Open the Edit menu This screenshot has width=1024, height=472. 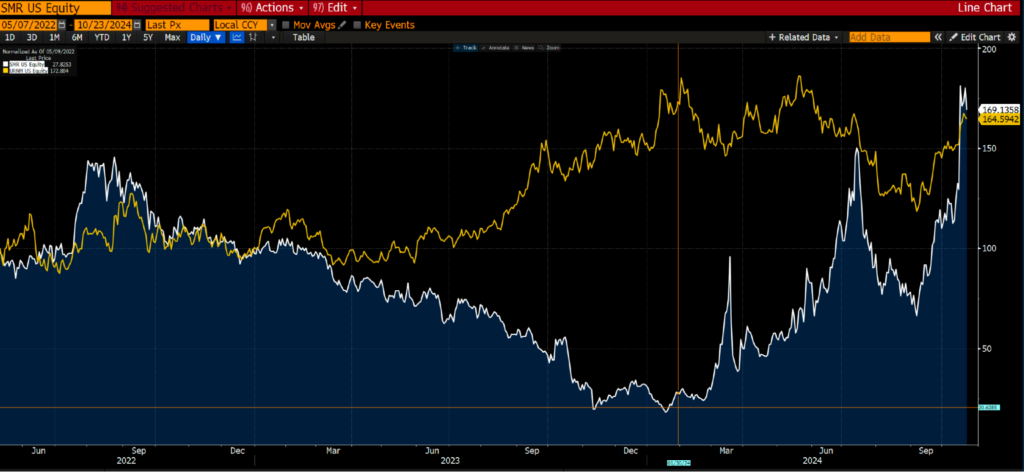coord(335,7)
